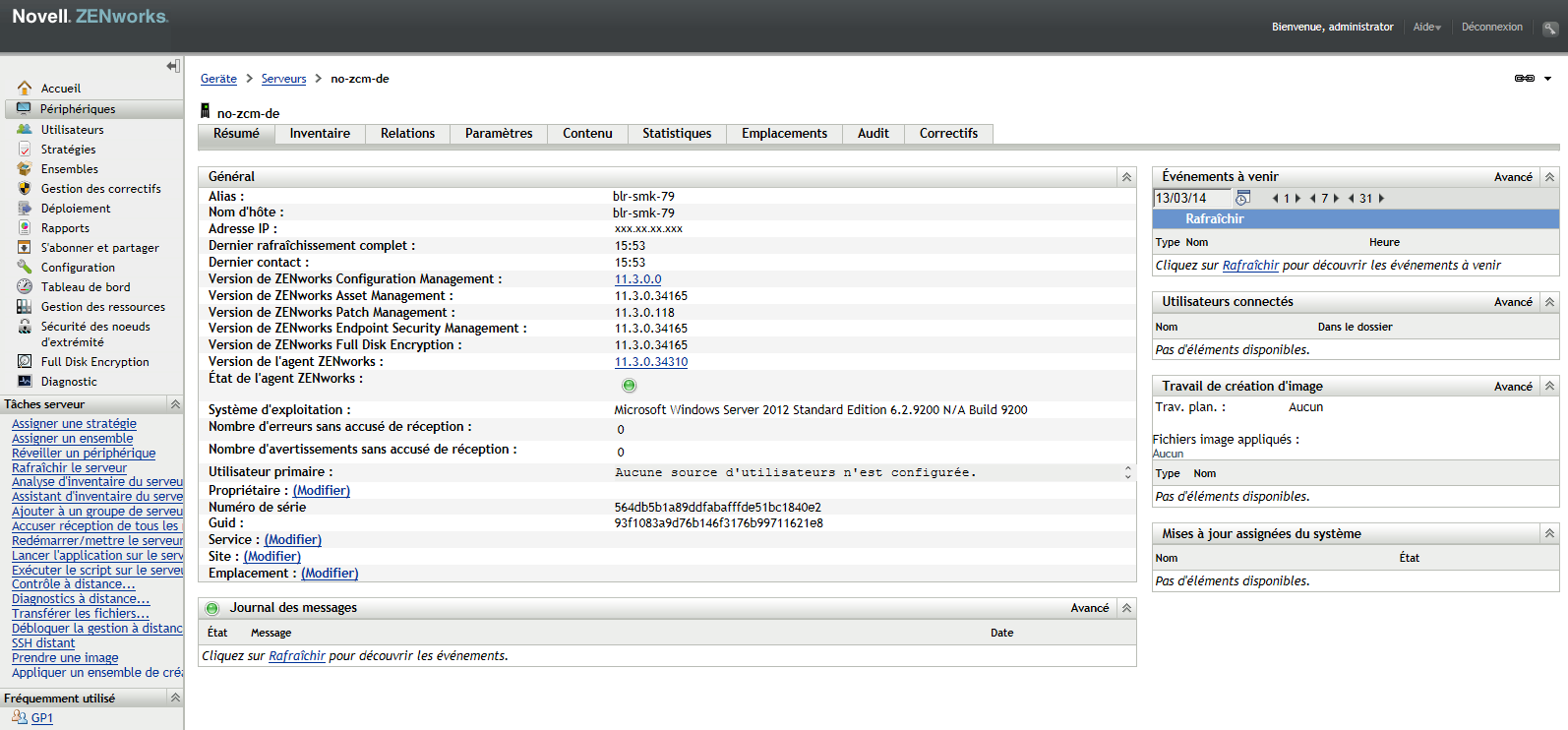Click the server icon beside no-zcm-de title
1568x730 pixels.
(x=206, y=111)
